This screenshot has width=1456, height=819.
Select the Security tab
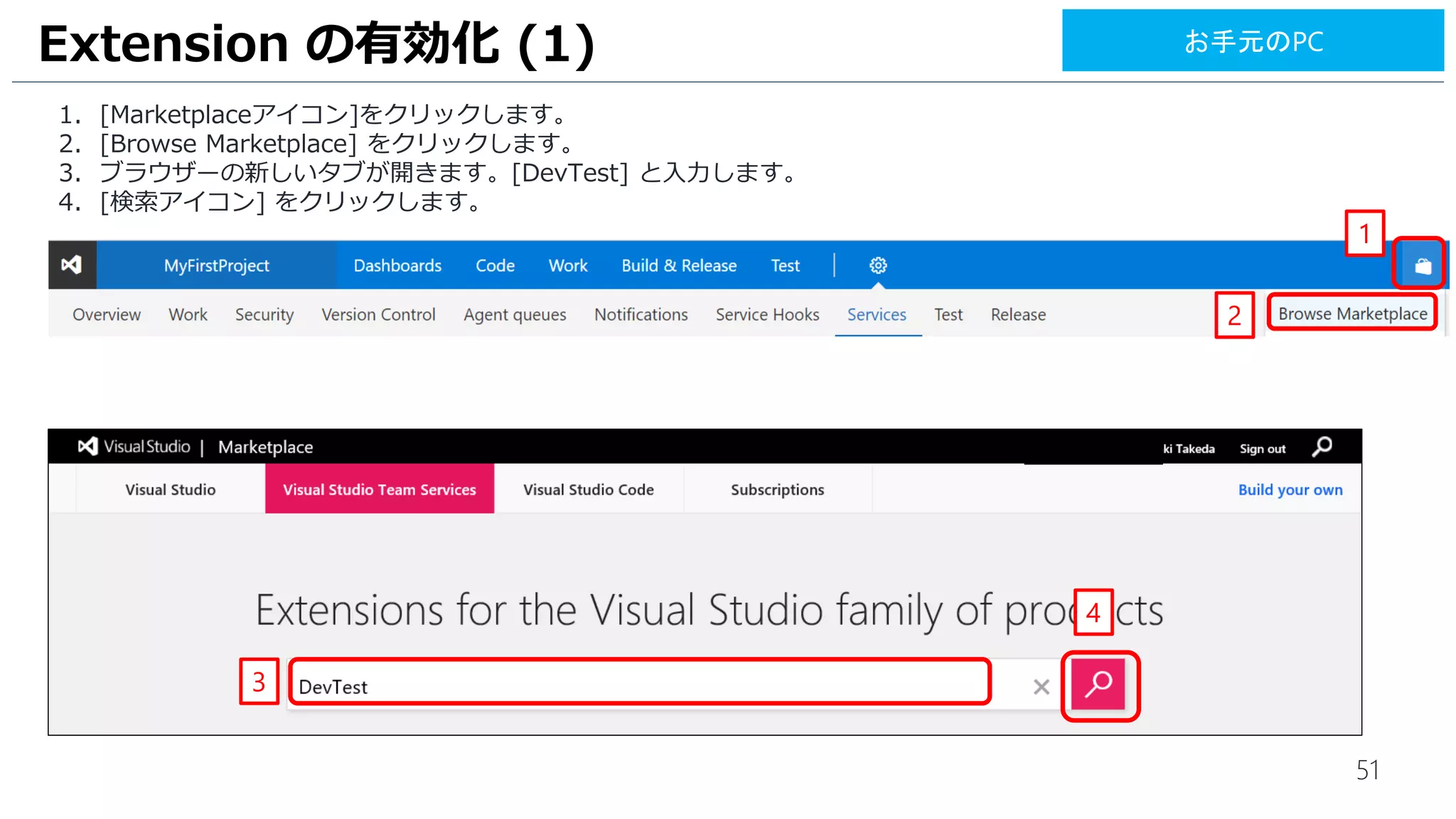tap(264, 314)
